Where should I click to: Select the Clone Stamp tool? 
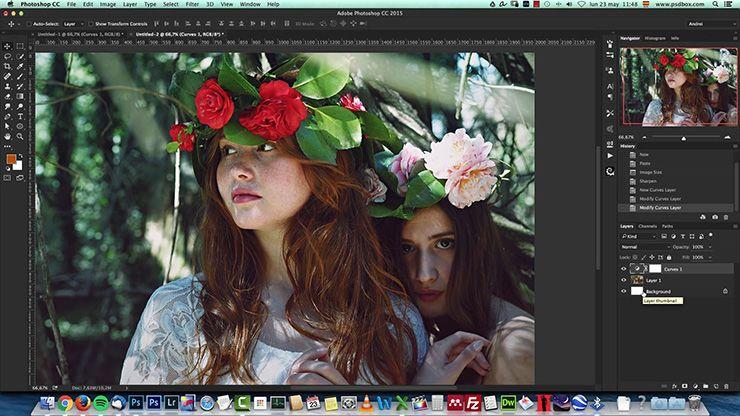[x=7, y=86]
